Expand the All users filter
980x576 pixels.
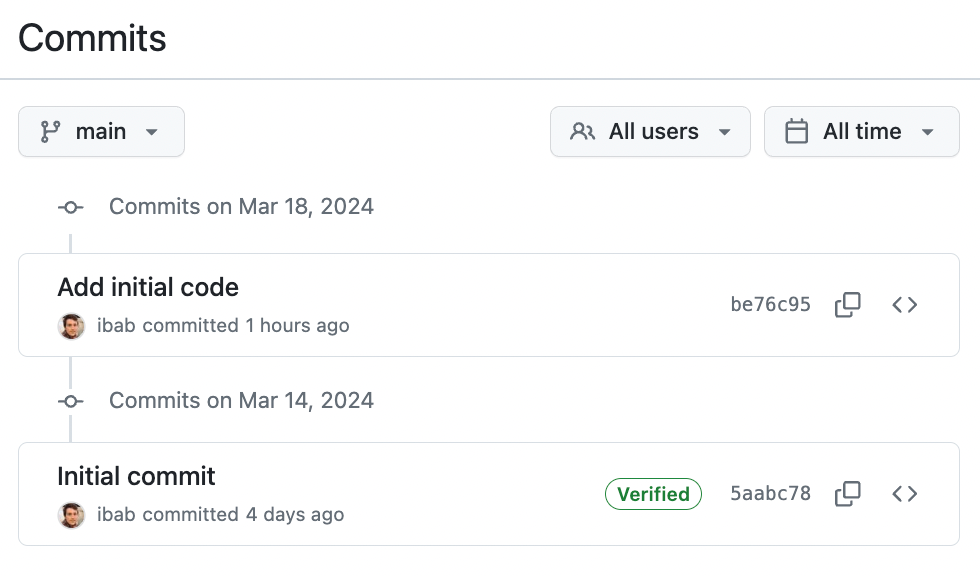(650, 131)
